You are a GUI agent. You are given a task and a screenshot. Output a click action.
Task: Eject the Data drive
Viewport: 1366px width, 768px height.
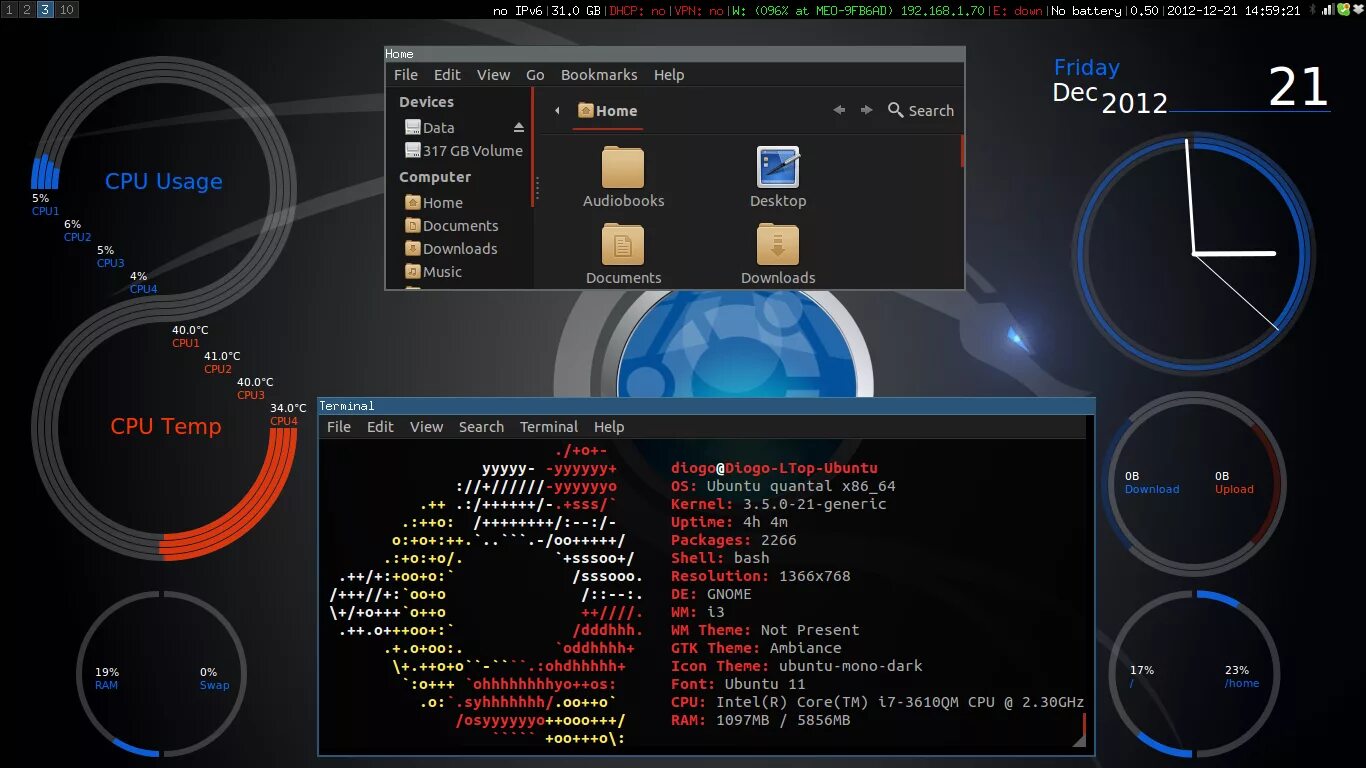(x=518, y=128)
